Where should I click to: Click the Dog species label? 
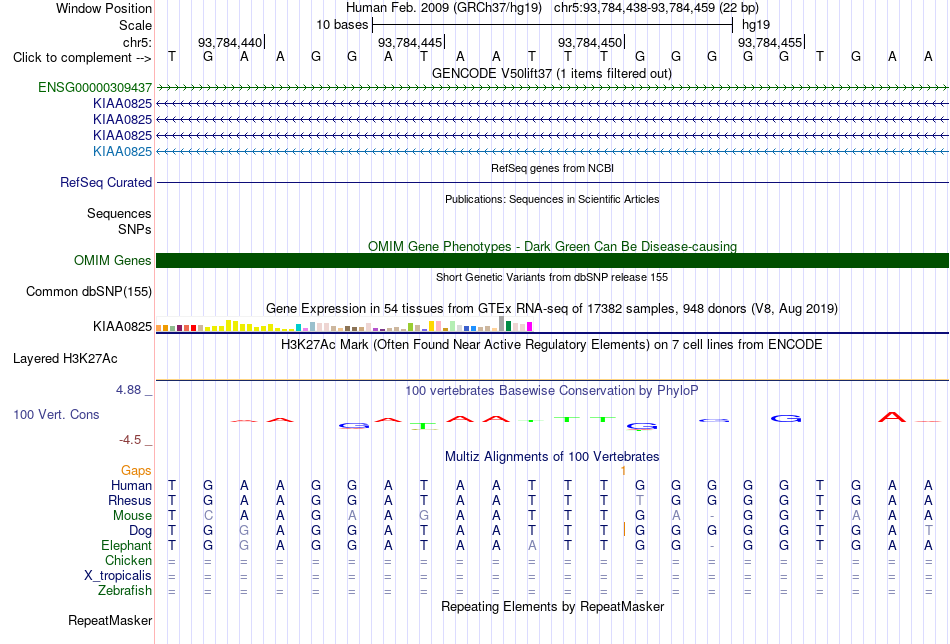click(140, 531)
